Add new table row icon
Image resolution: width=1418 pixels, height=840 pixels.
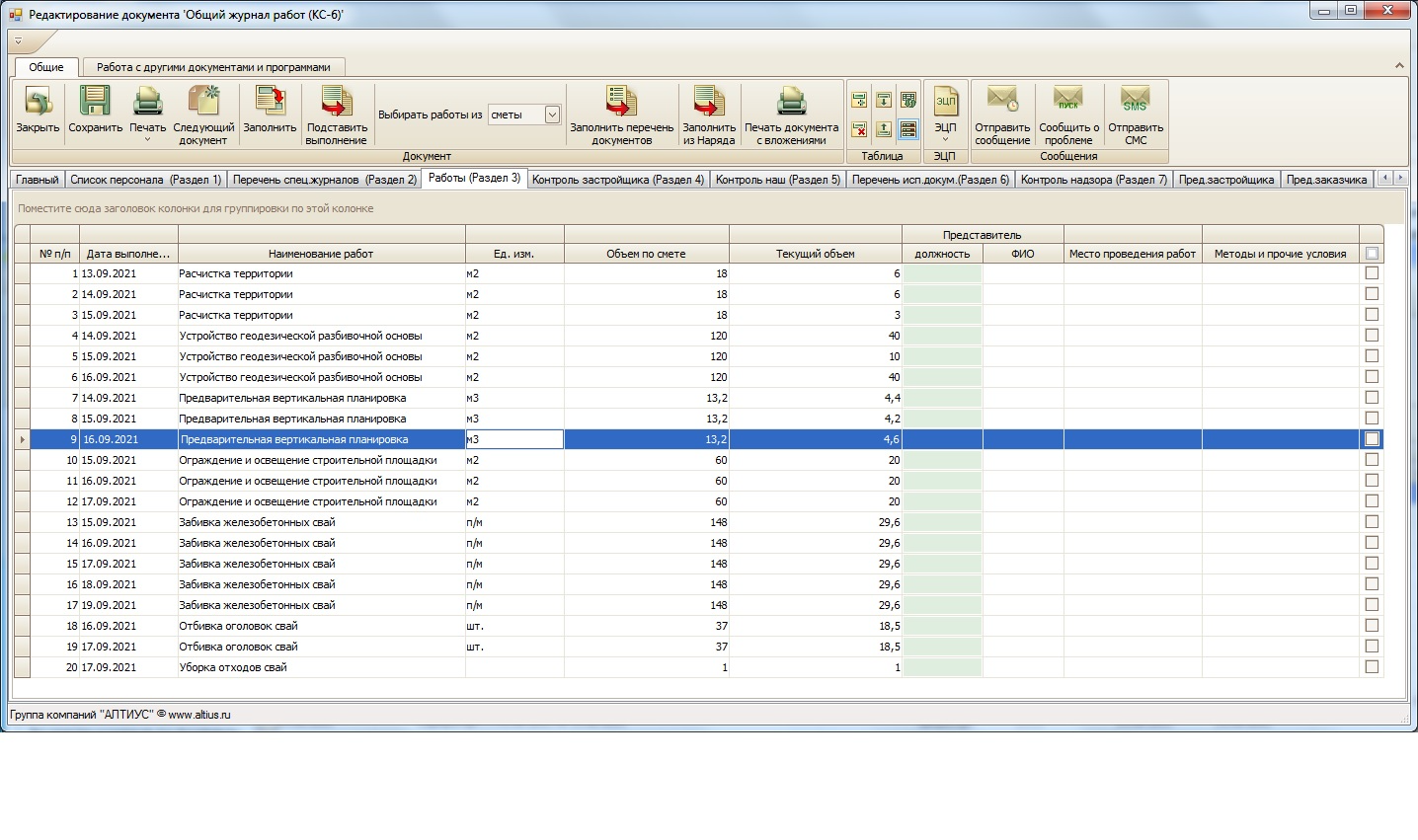pos(859,101)
